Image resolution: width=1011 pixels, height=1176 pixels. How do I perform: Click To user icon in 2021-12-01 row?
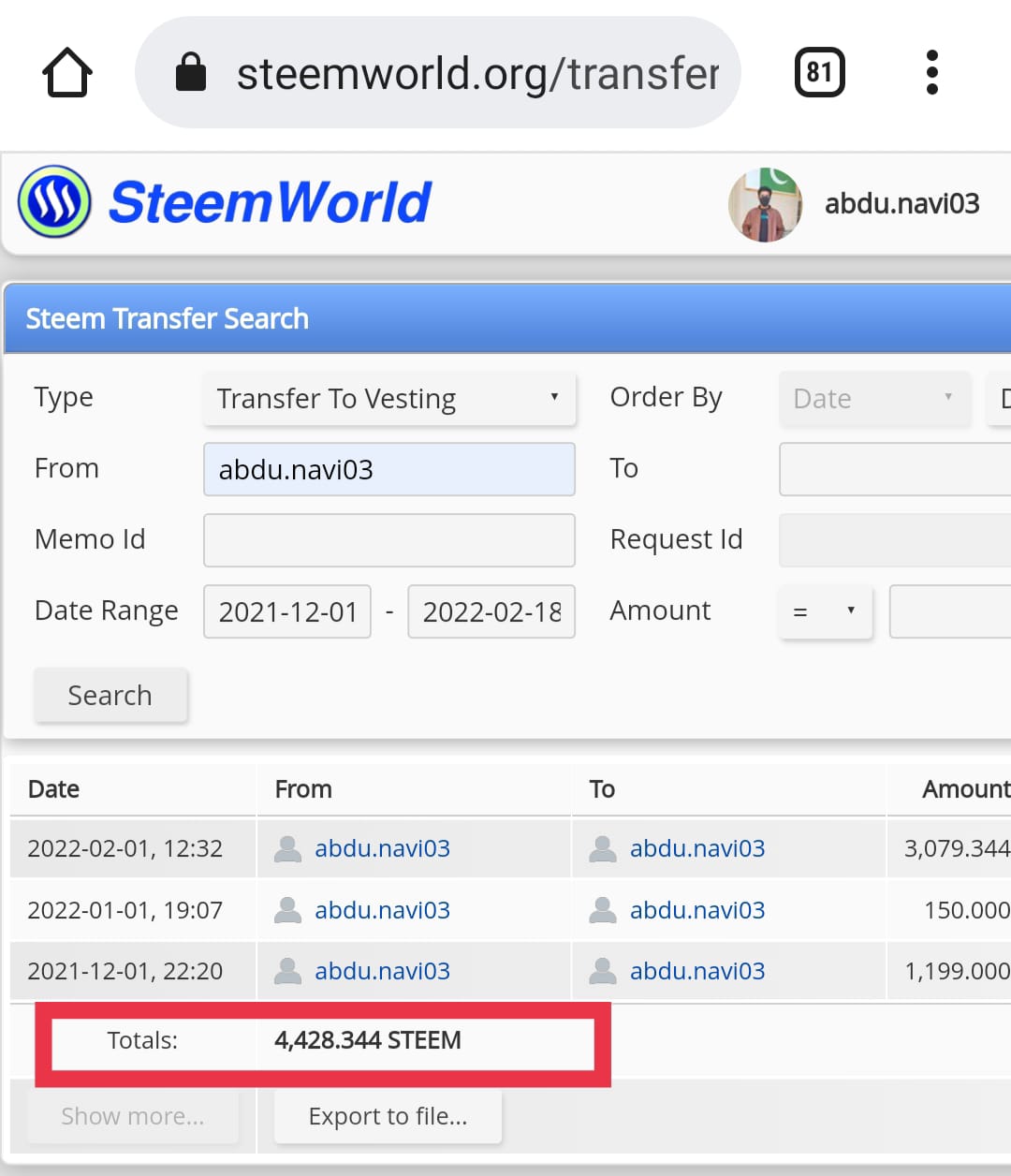coord(603,971)
